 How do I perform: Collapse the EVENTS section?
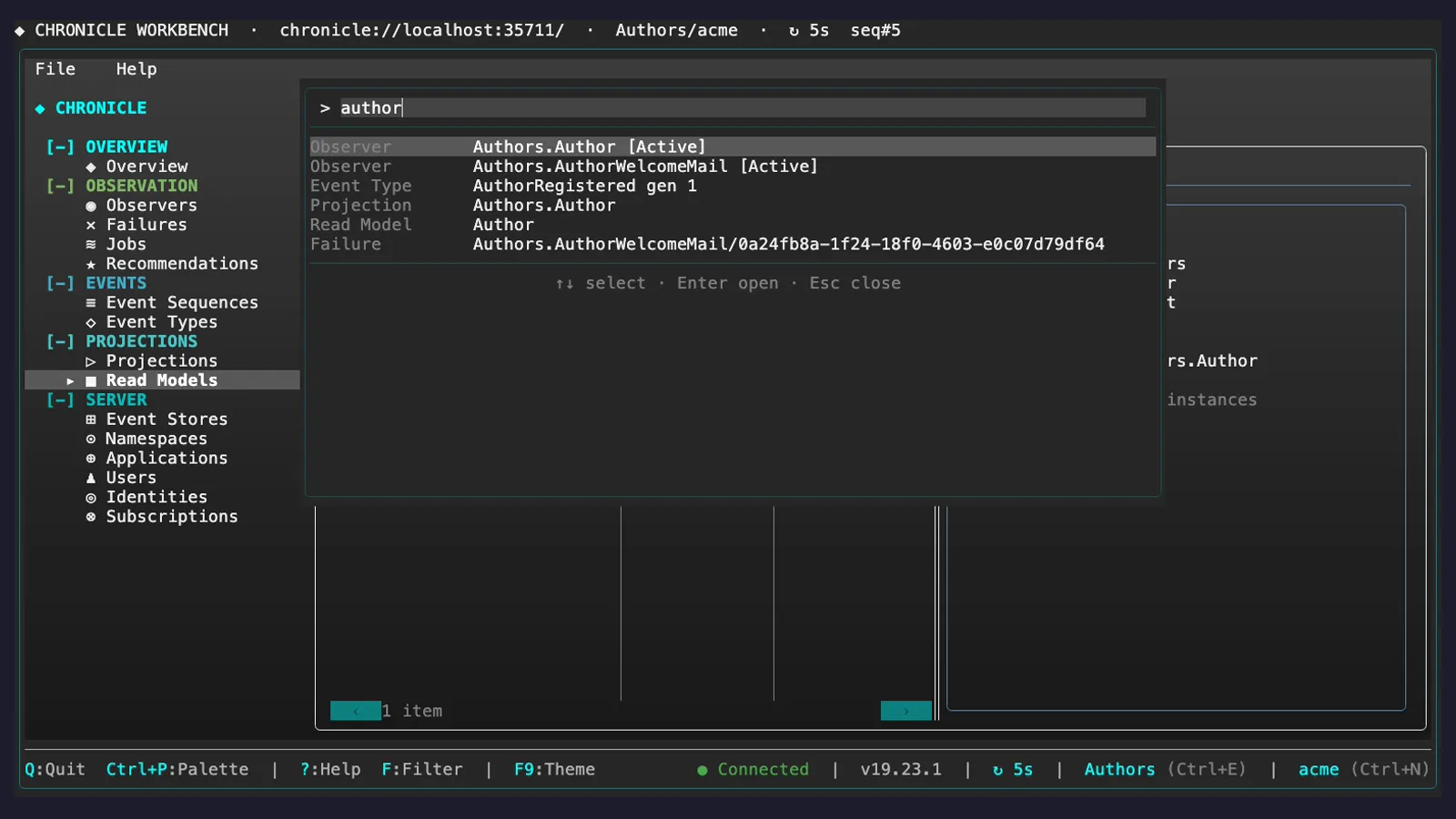coord(61,283)
